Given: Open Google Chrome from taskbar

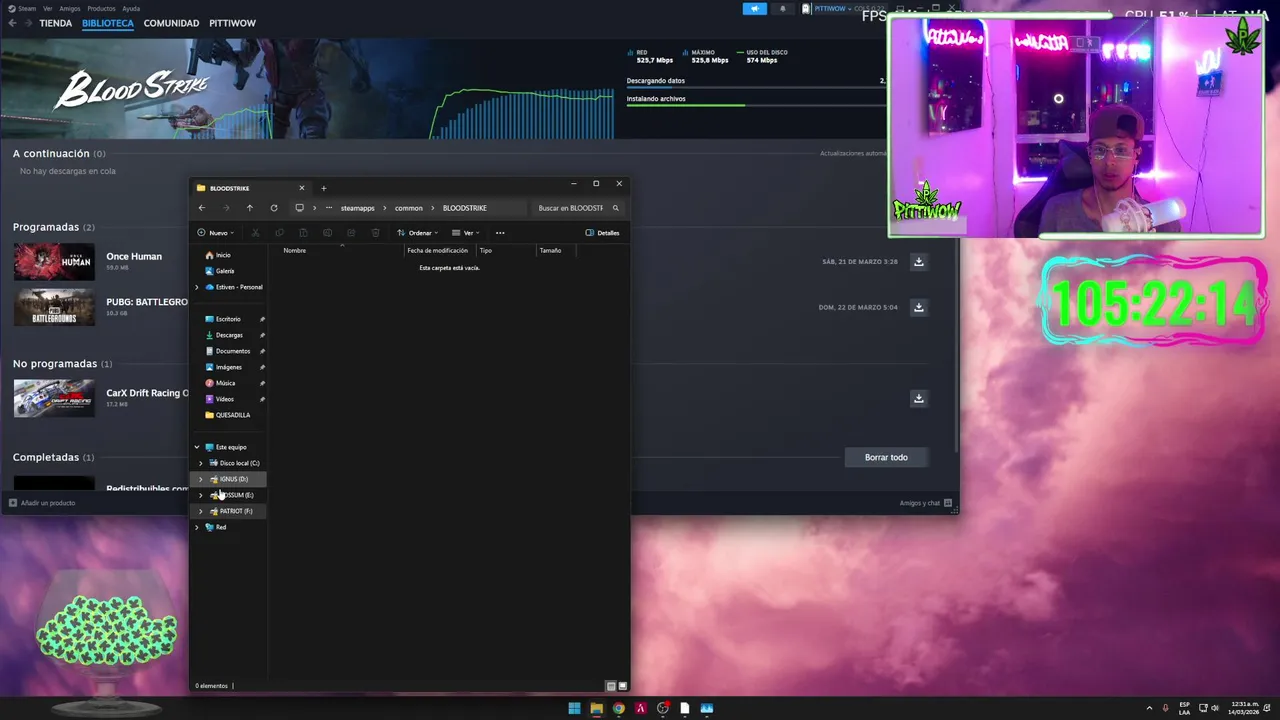Looking at the screenshot, I should [x=619, y=708].
